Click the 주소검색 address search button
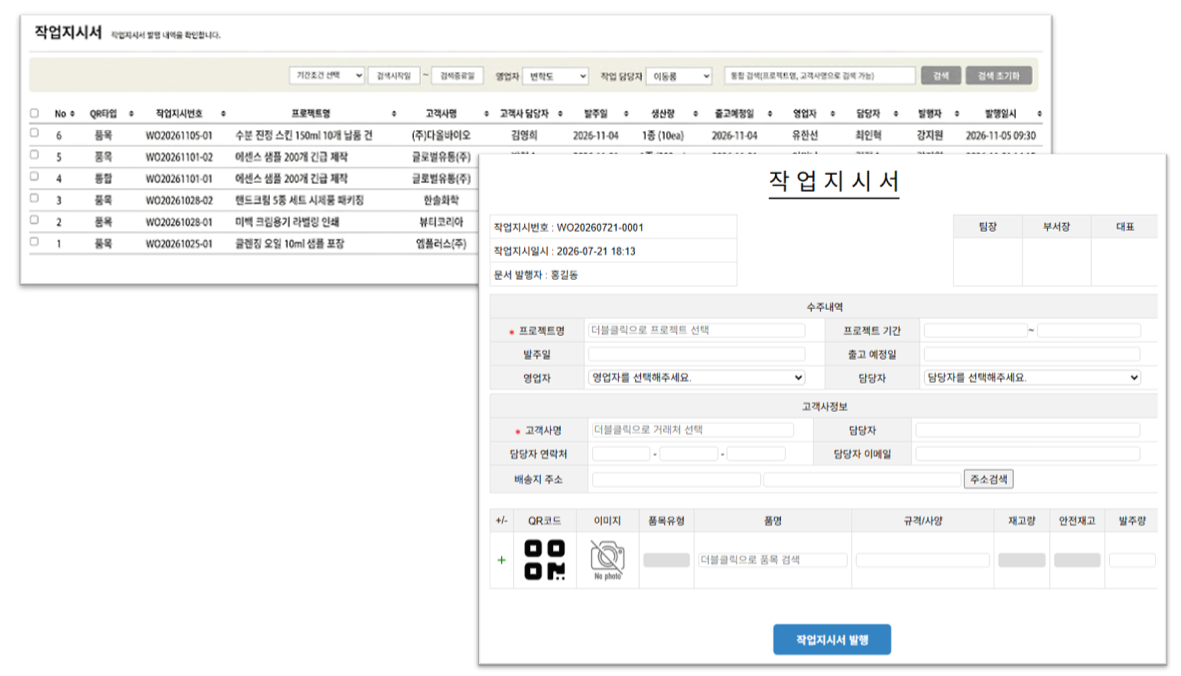 point(988,479)
